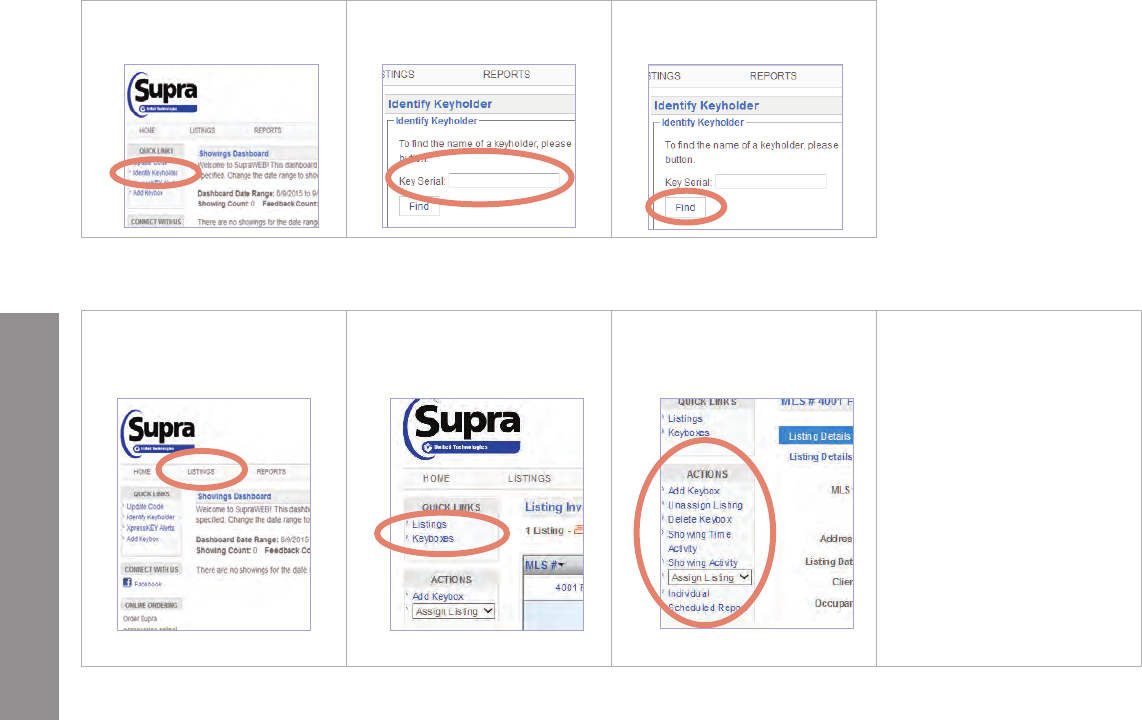The image size is (1142, 720).
Task: Click the '1 Listing' count text
Action: pos(544,531)
